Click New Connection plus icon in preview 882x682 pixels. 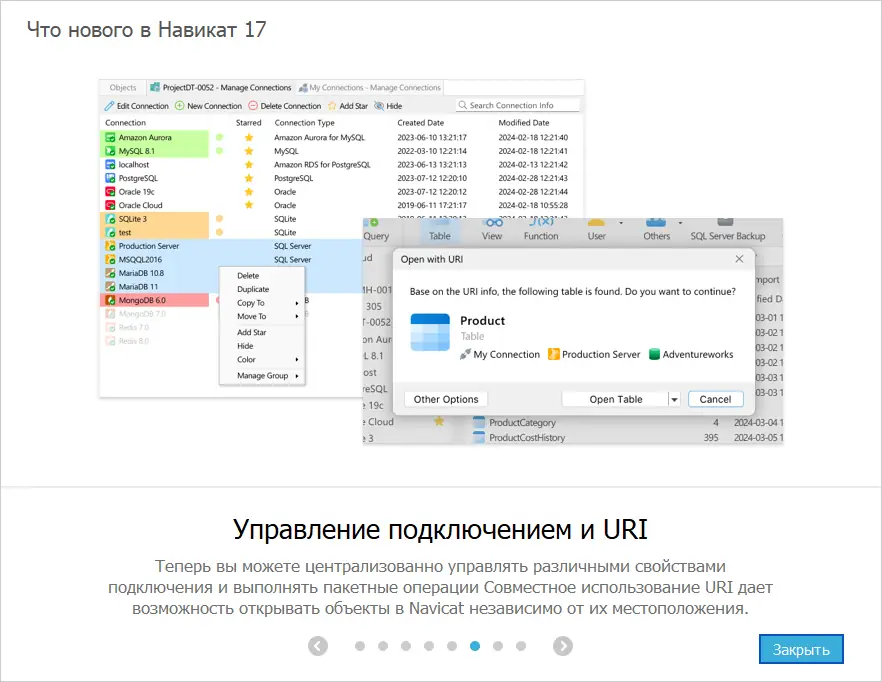click(x=179, y=106)
